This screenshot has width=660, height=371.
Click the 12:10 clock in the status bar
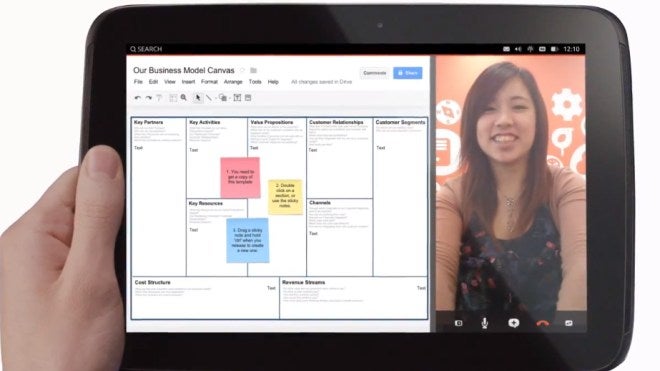[x=572, y=49]
